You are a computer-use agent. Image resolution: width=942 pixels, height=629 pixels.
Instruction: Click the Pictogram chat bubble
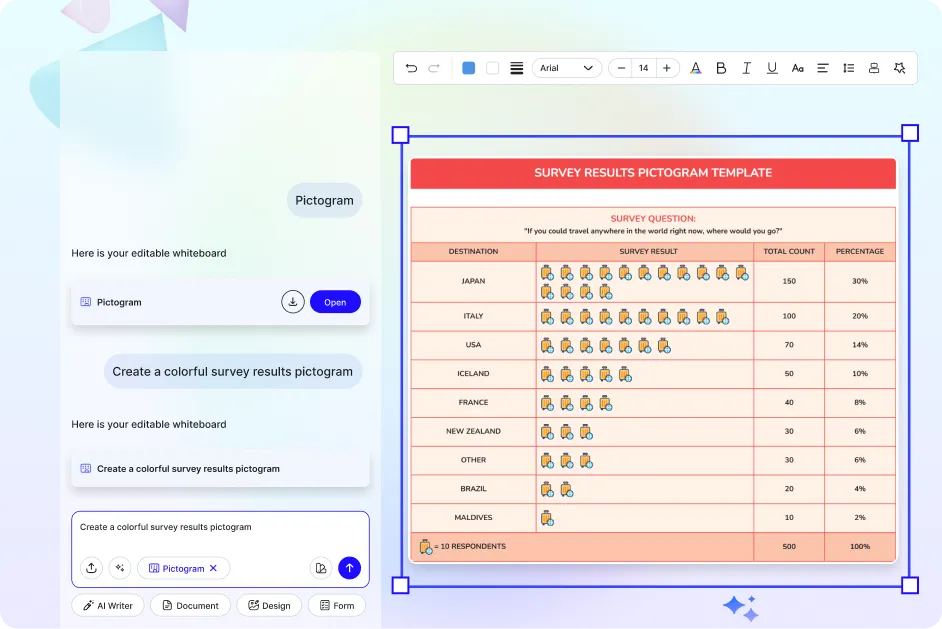(x=324, y=201)
